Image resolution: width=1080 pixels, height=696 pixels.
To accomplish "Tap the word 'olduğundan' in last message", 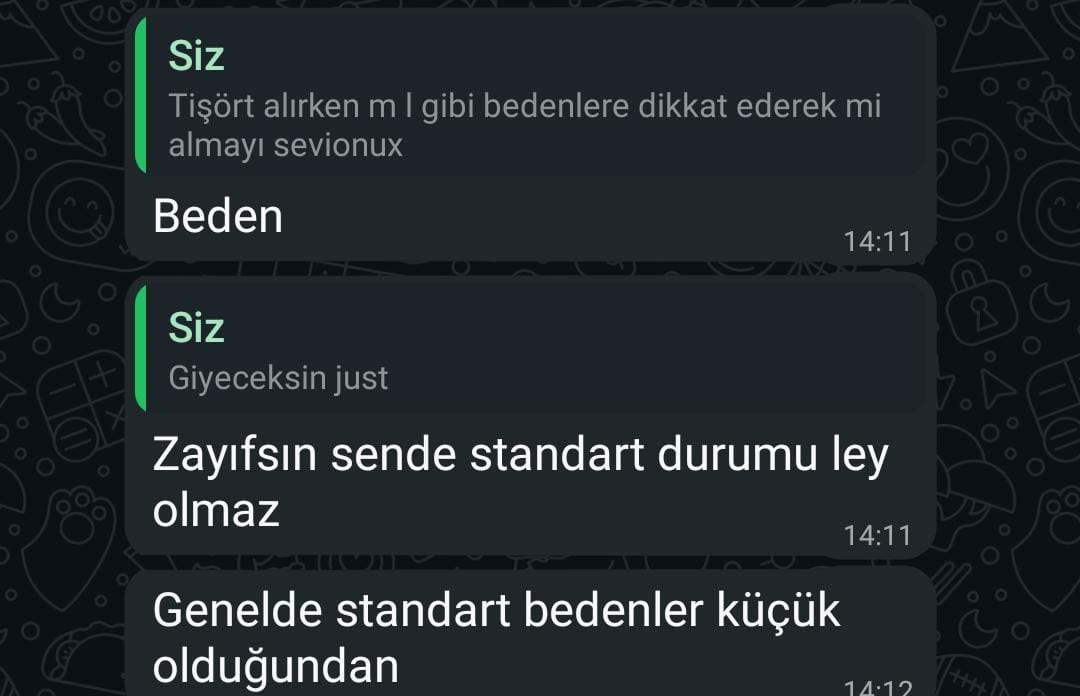I will coord(276,667).
